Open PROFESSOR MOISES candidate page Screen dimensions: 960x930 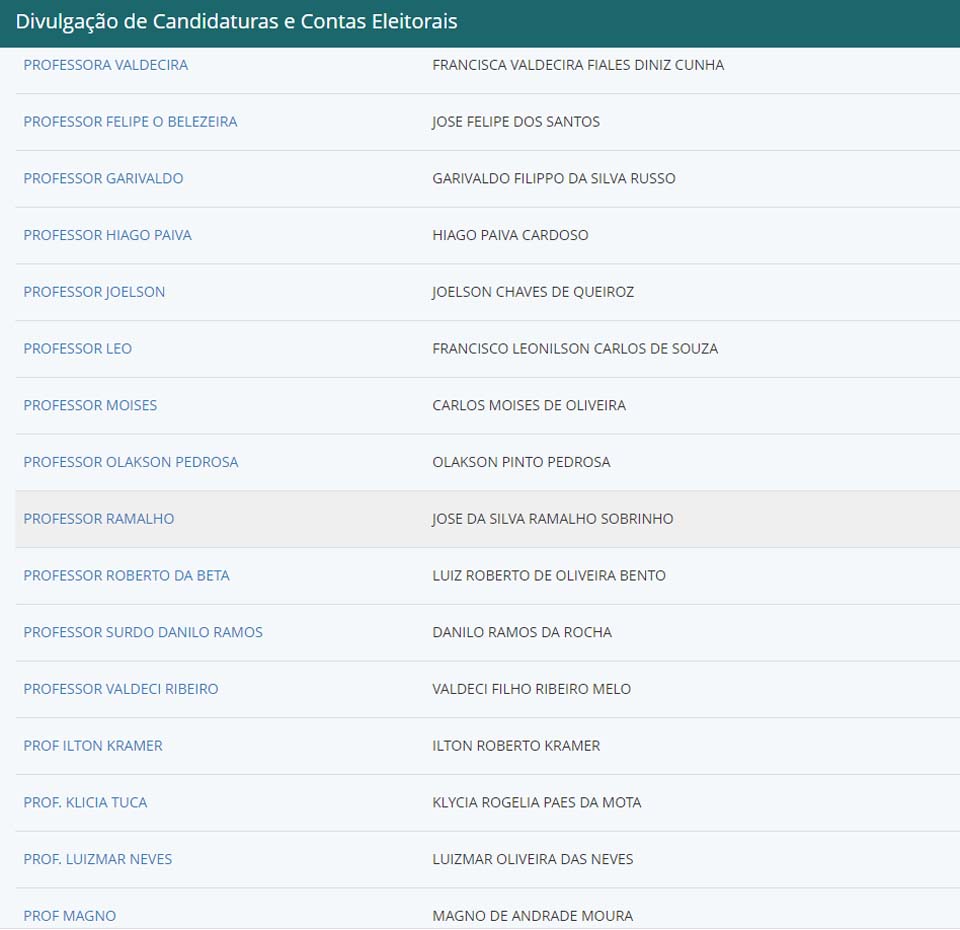coord(90,405)
